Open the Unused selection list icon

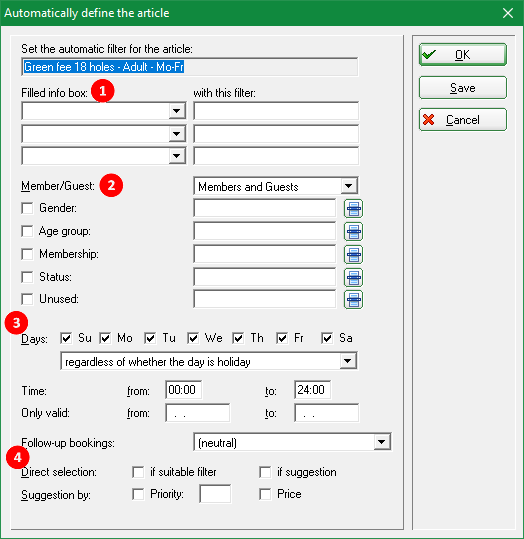click(353, 299)
